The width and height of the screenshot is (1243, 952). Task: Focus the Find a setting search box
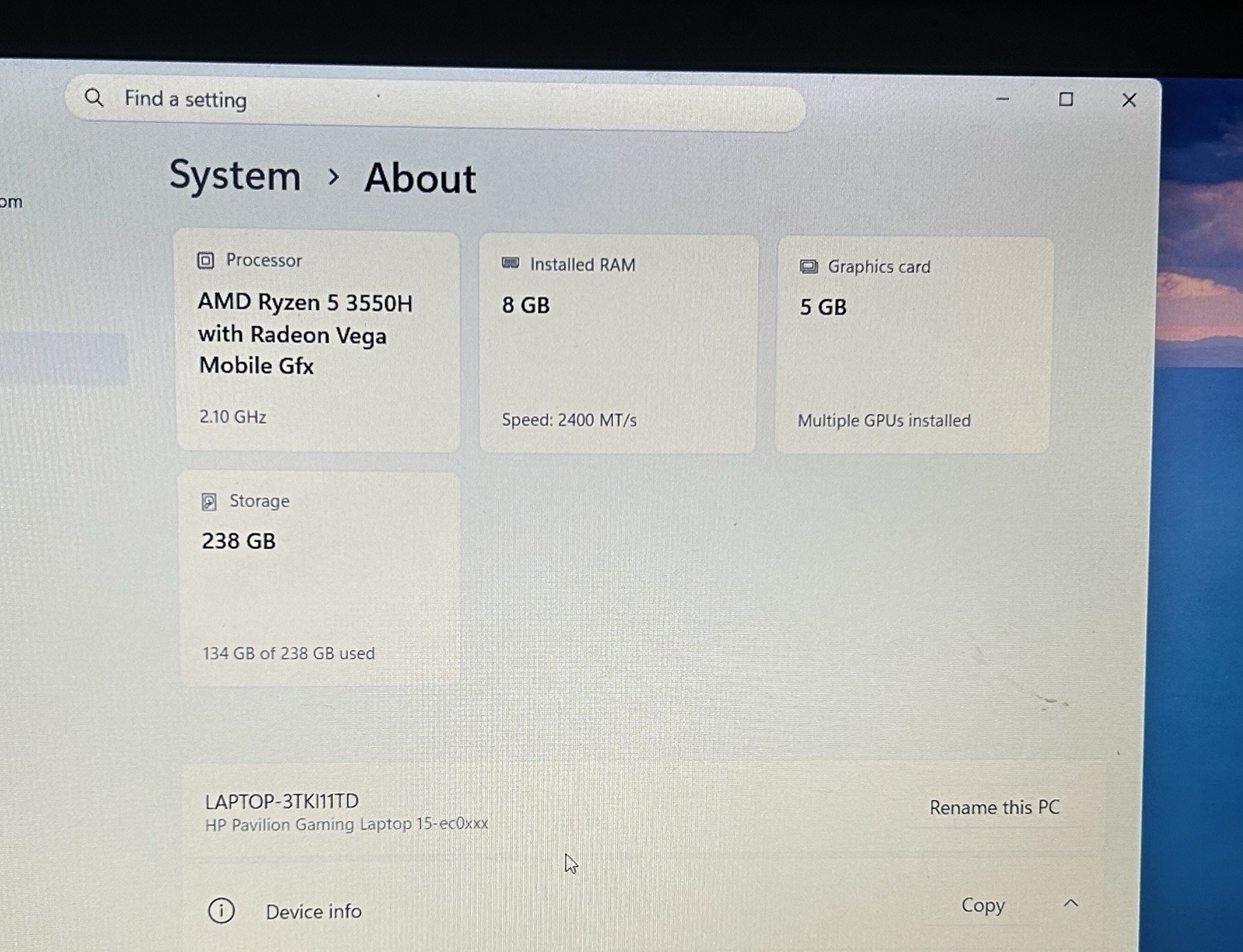coord(435,102)
